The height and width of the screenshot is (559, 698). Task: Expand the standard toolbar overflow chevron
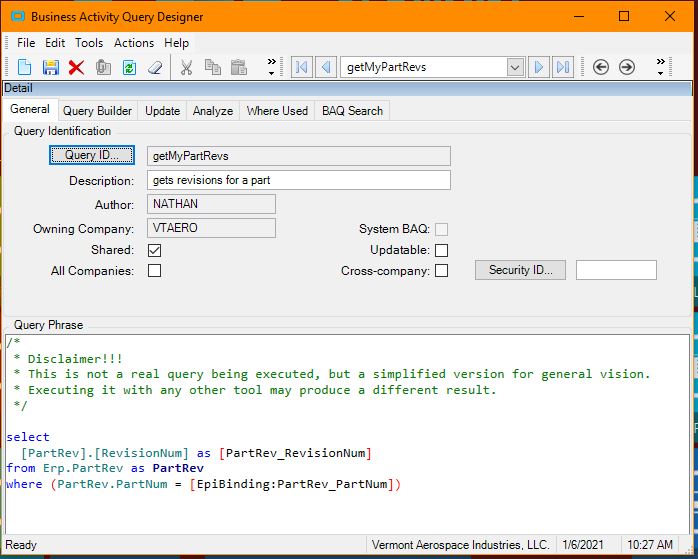tap(271, 67)
